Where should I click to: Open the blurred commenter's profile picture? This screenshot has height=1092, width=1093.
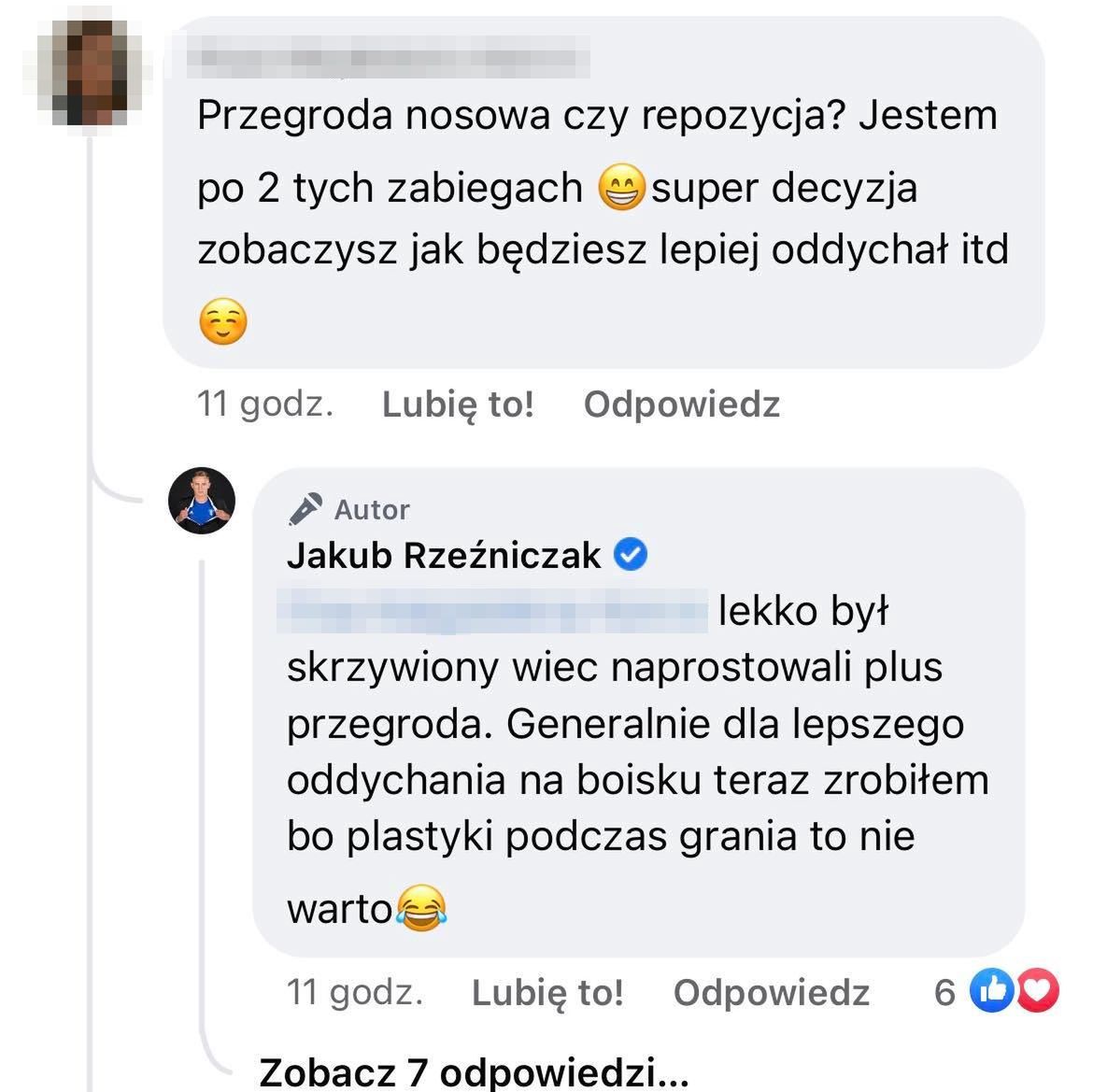(x=92, y=71)
